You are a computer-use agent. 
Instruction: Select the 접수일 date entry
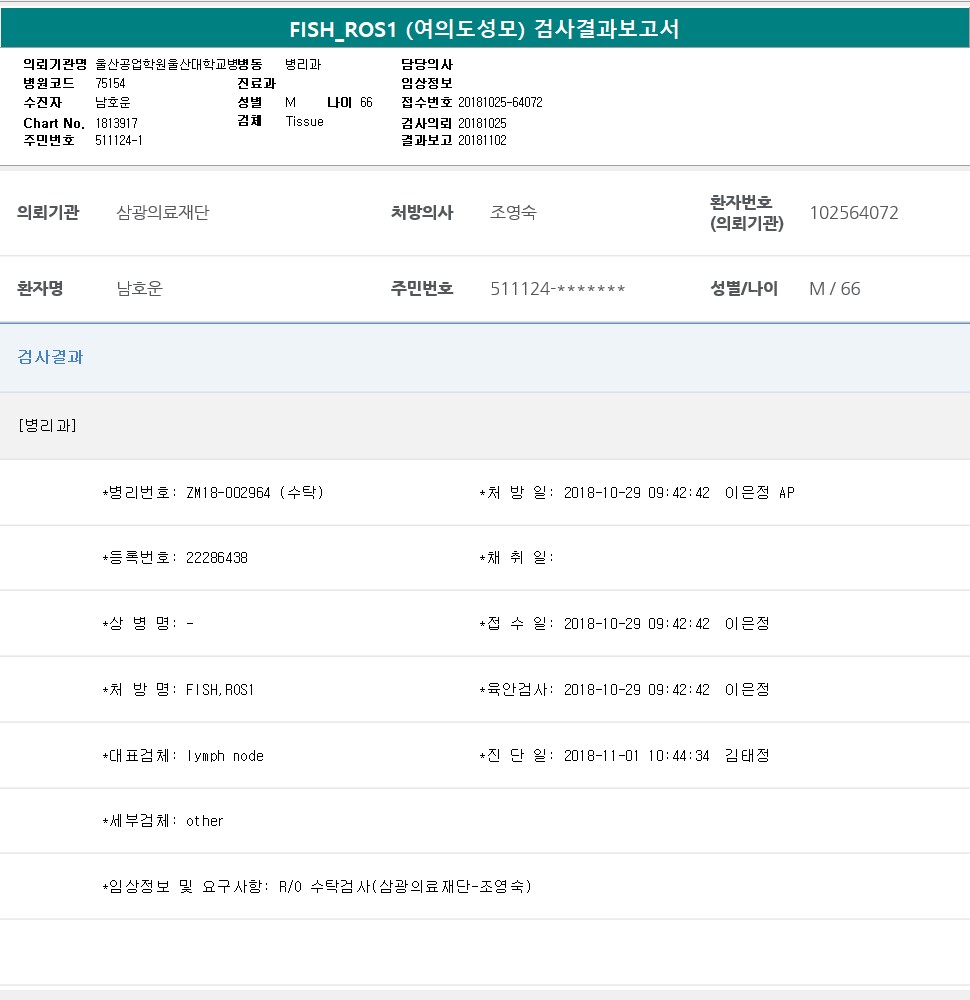coord(636,624)
